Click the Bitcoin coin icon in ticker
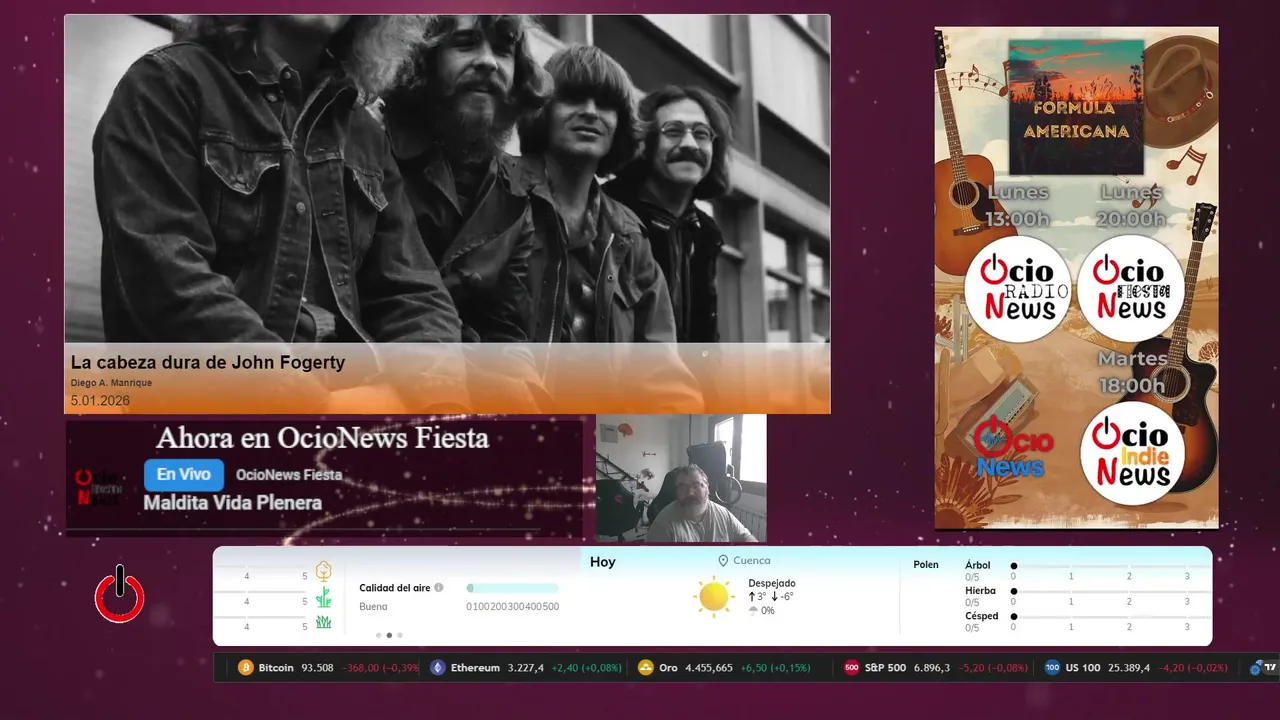Image resolution: width=1280 pixels, height=720 pixels. [246, 668]
